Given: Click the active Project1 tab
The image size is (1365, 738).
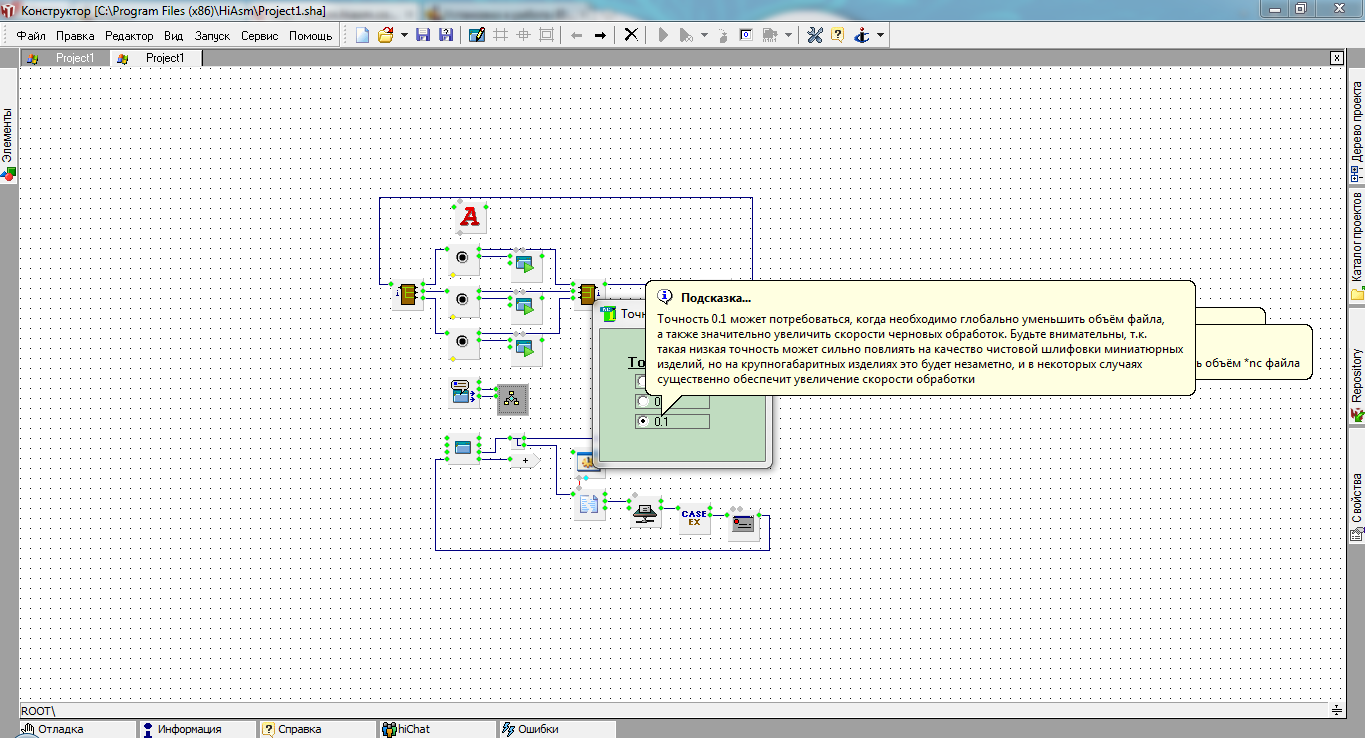Looking at the screenshot, I should point(156,58).
